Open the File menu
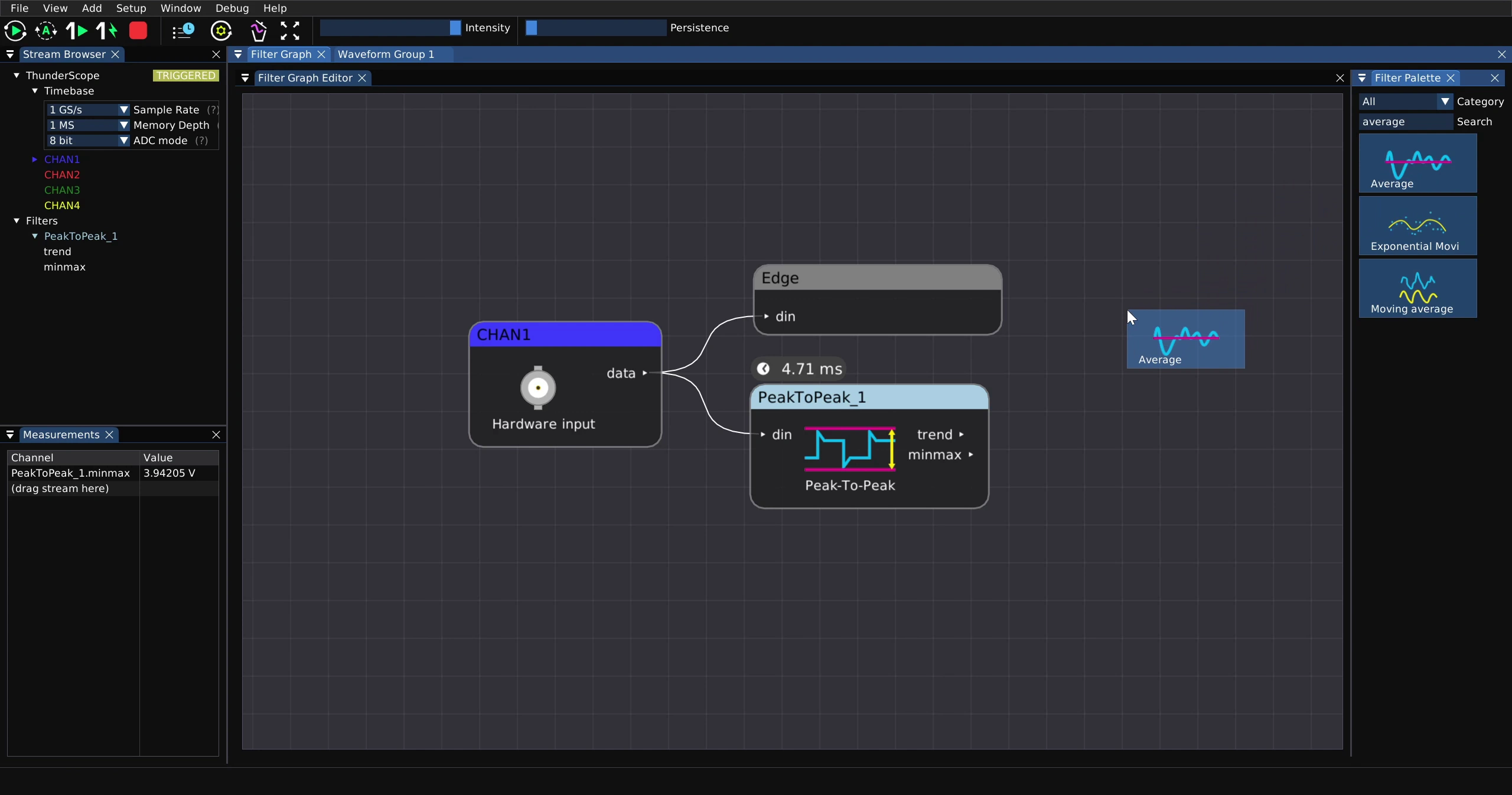Viewport: 1512px width, 795px height. pos(19,8)
